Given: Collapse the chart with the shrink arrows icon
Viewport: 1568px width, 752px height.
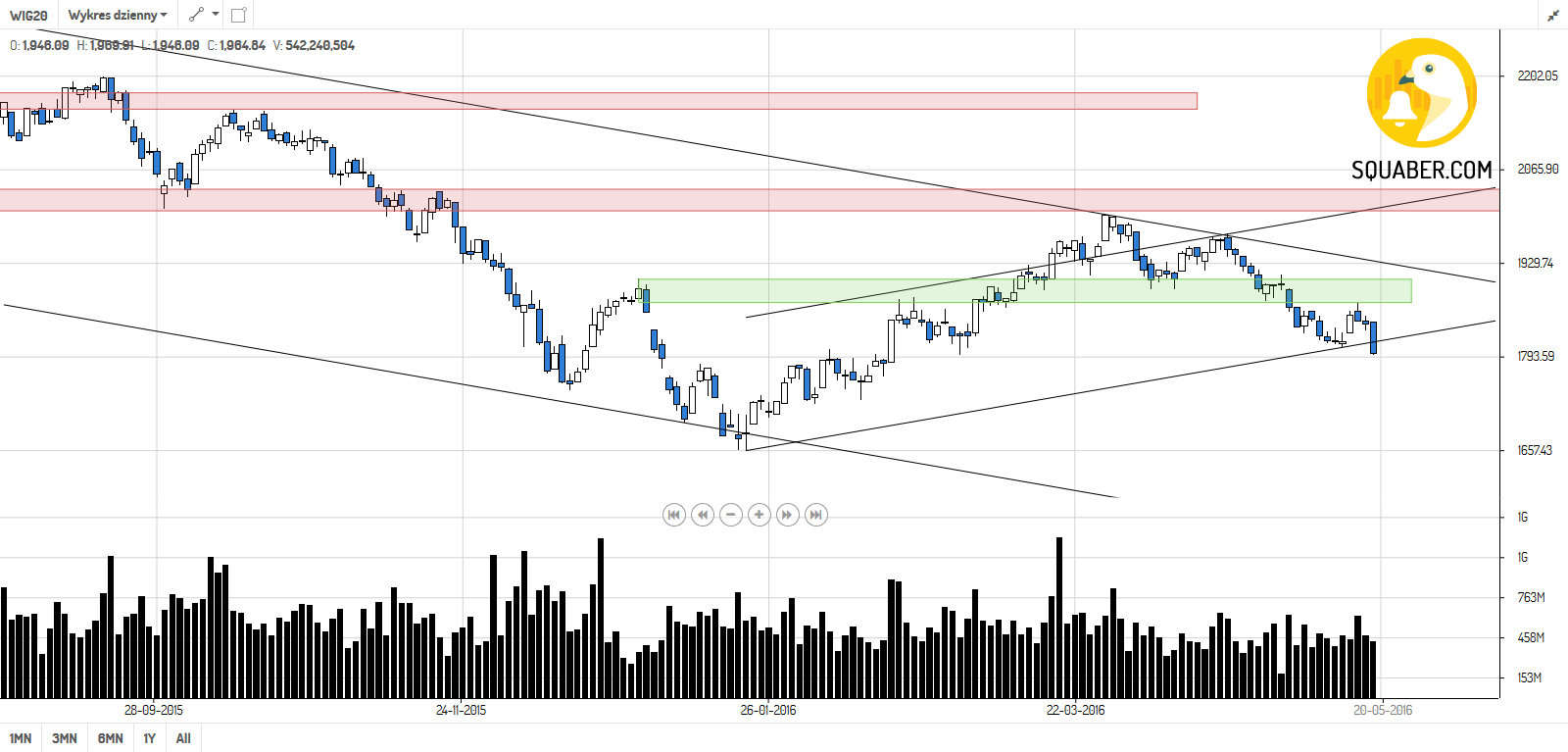Looking at the screenshot, I should point(1553,15).
